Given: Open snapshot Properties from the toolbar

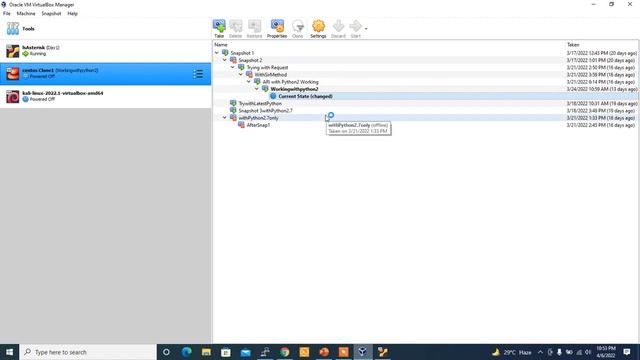Looking at the screenshot, I should pos(277,29).
